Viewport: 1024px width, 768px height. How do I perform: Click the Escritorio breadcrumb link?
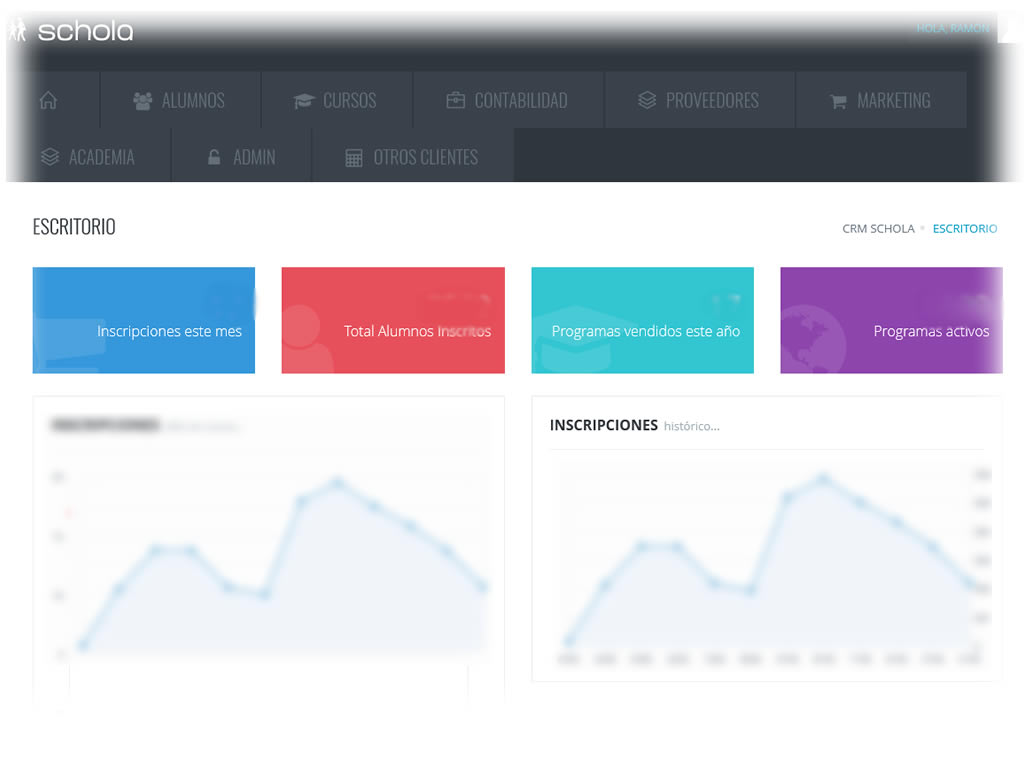(x=964, y=229)
